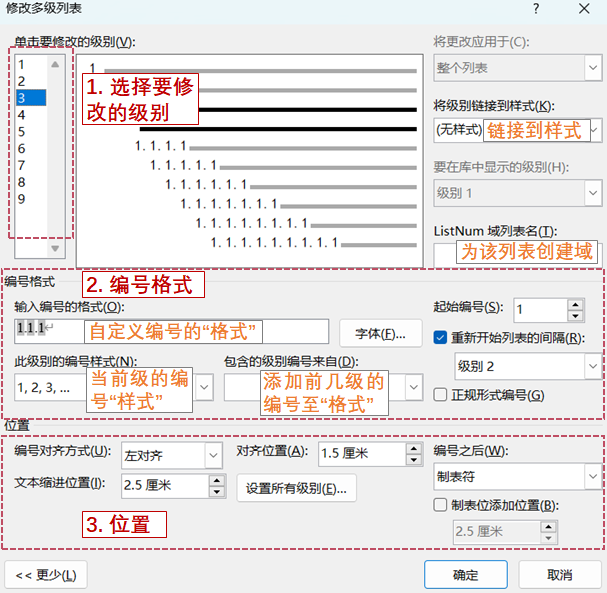Image resolution: width=607 pixels, height=593 pixels.
Task: Click 设置所有级别(E)... button
Action: [296, 488]
